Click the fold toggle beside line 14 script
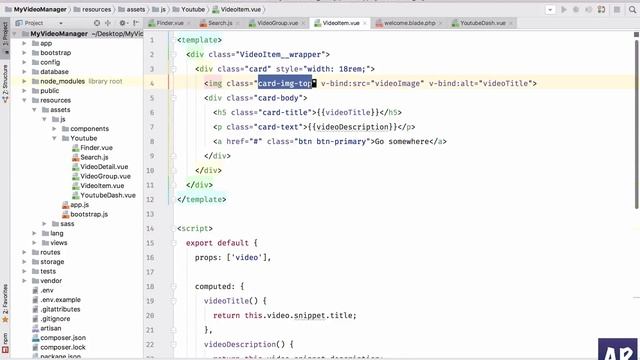The width and height of the screenshot is (640, 360). tap(173, 229)
